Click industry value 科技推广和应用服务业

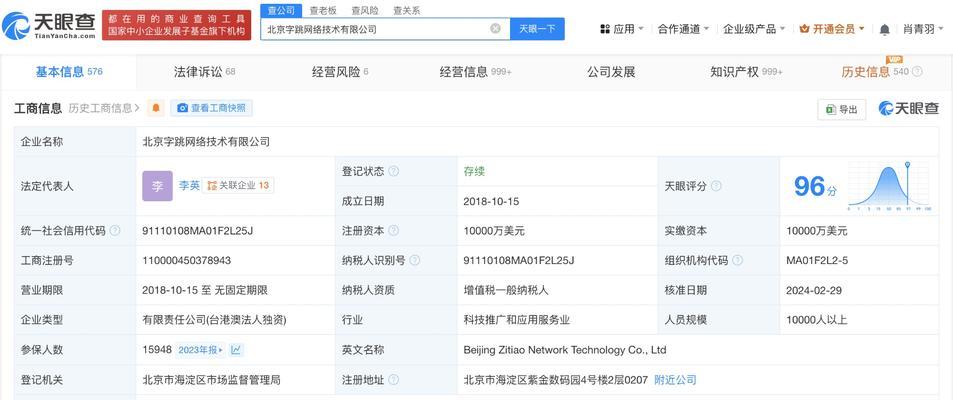(517, 320)
